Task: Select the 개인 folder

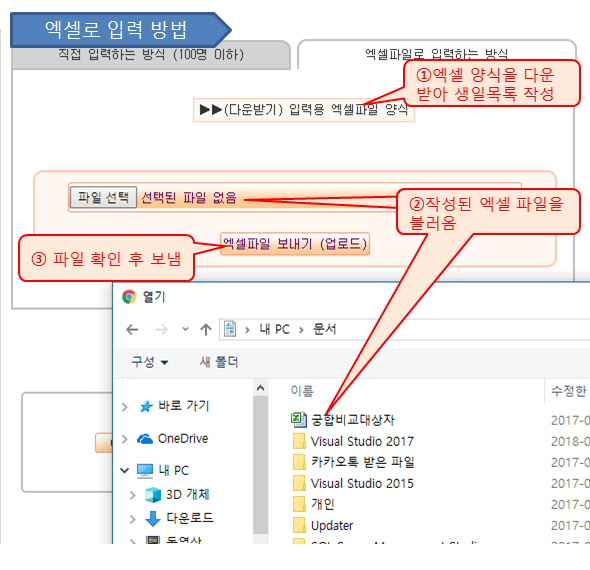Action: pyautogui.click(x=322, y=504)
